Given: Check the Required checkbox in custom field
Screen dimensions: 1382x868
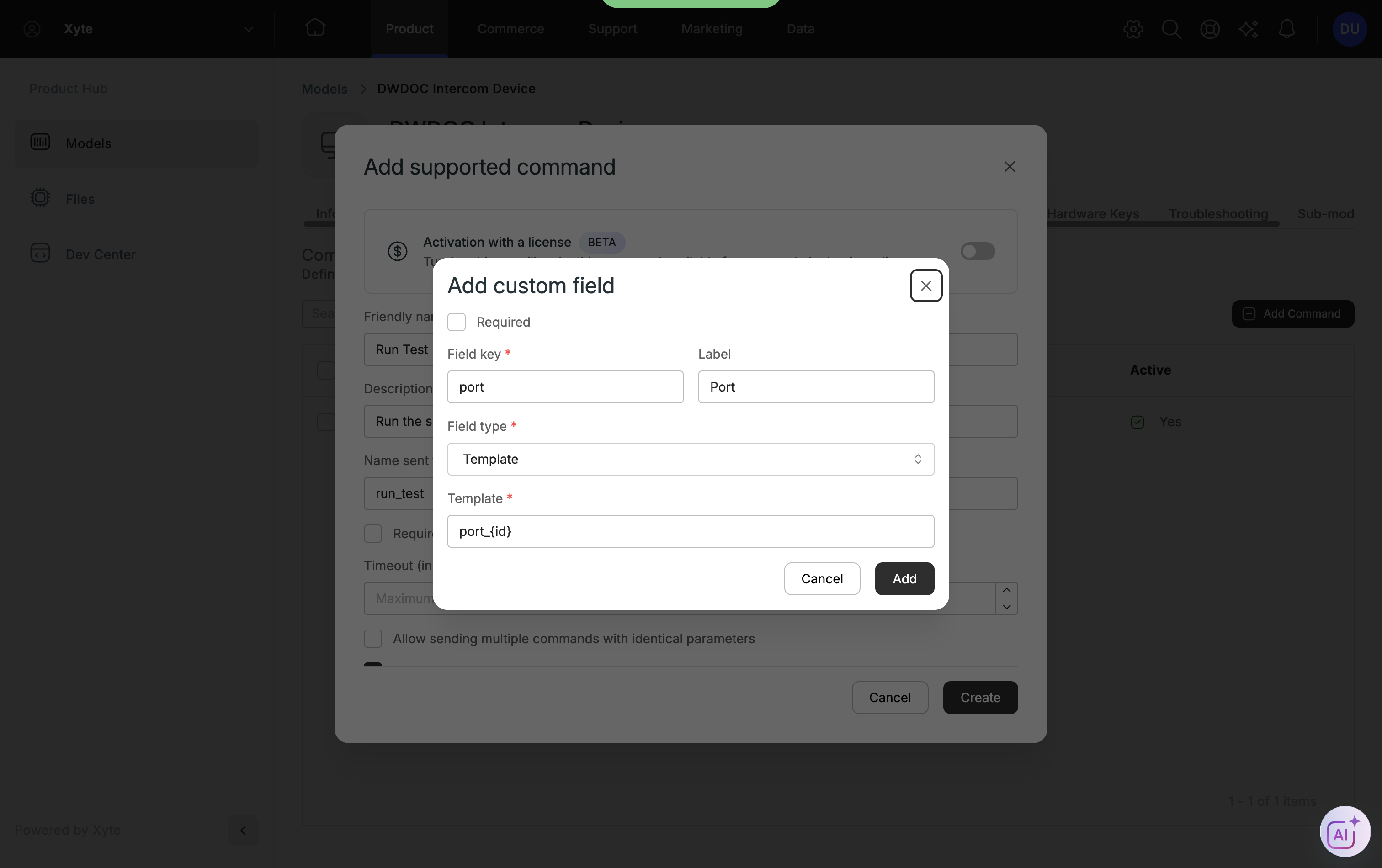Looking at the screenshot, I should (x=456, y=322).
